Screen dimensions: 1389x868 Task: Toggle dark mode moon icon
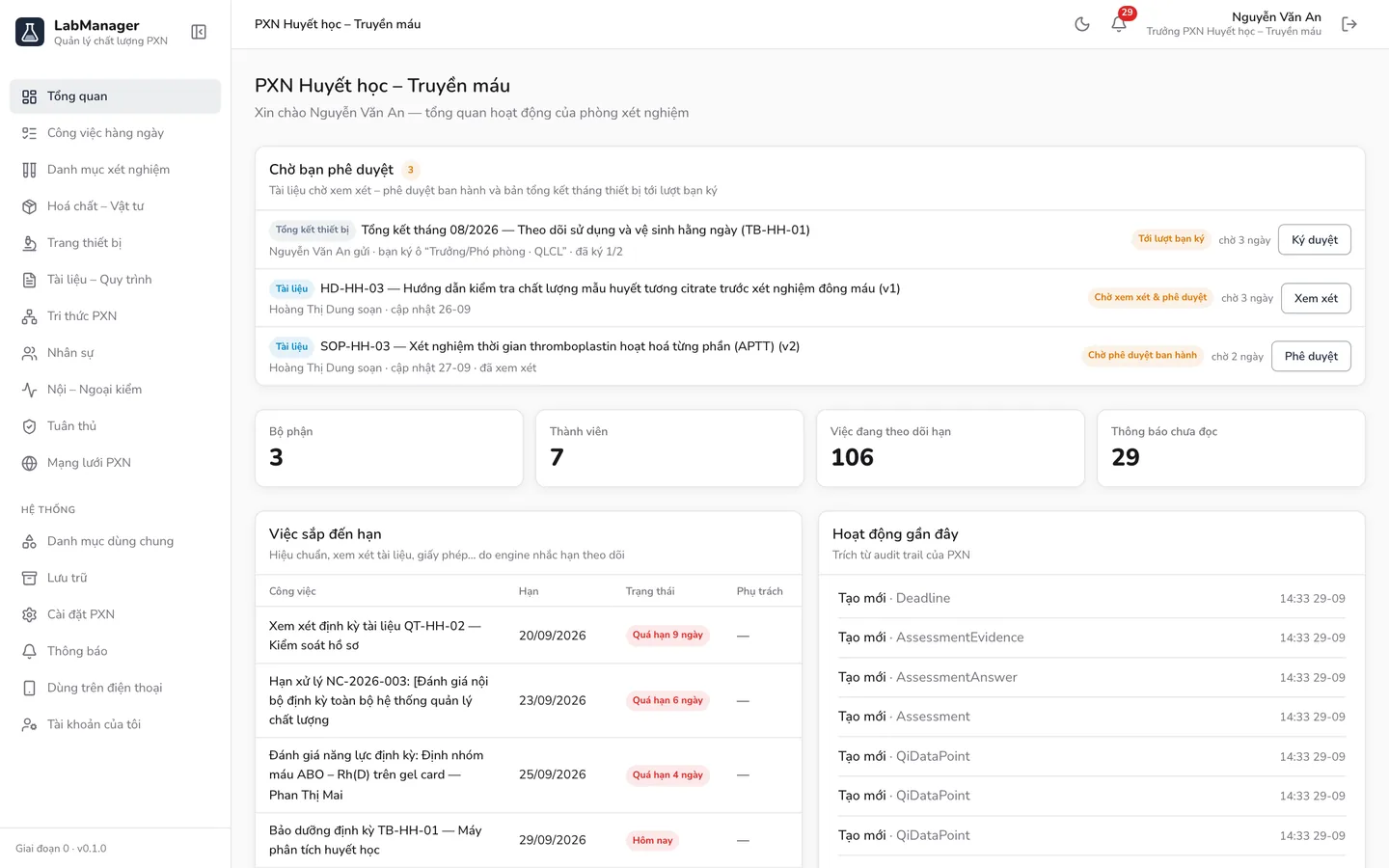click(1082, 24)
